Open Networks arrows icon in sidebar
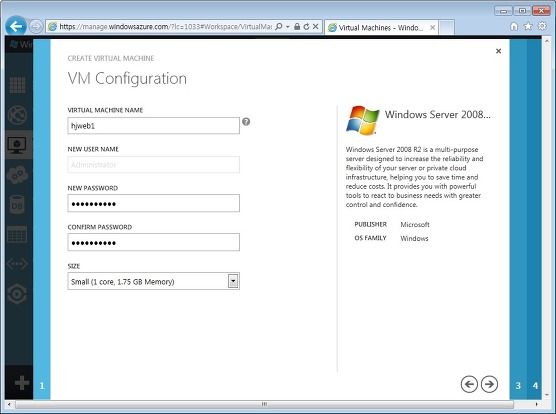 [x=17, y=264]
